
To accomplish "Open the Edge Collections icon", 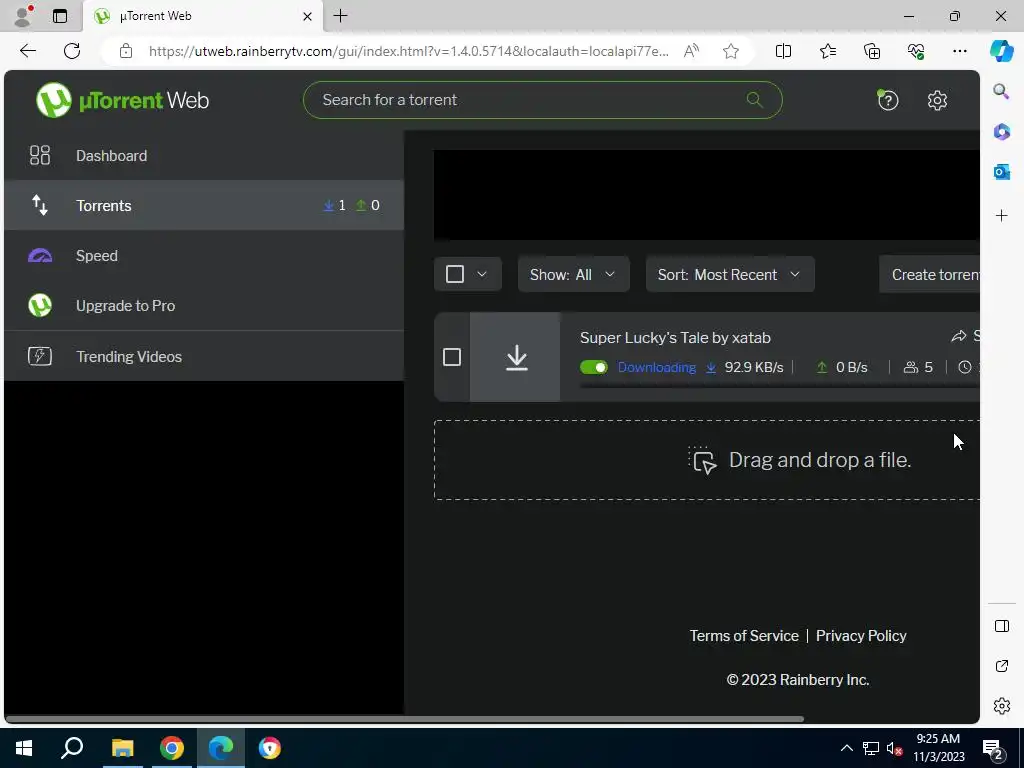I will (872, 51).
